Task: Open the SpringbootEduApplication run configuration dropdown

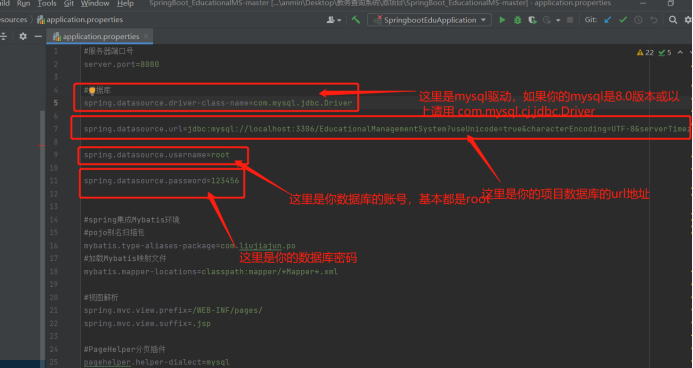Action: (x=430, y=20)
